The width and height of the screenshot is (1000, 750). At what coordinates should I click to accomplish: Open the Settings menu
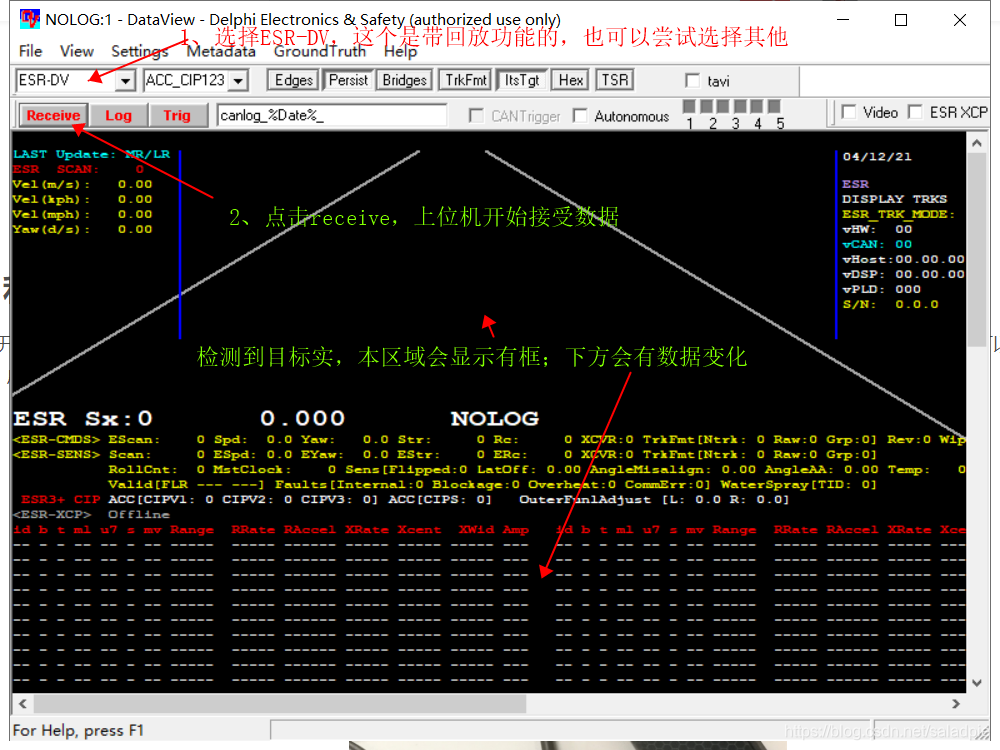(x=140, y=51)
